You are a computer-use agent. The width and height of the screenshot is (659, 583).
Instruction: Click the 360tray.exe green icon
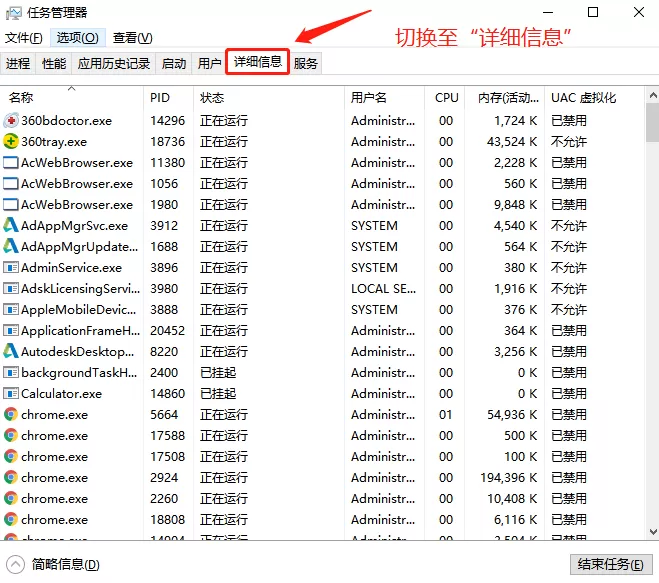[11, 142]
